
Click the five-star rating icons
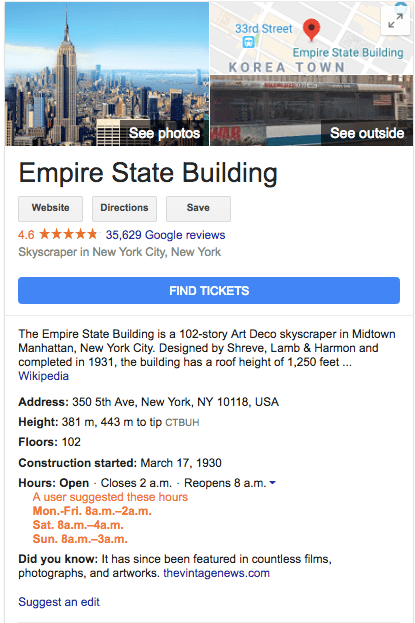click(68, 234)
